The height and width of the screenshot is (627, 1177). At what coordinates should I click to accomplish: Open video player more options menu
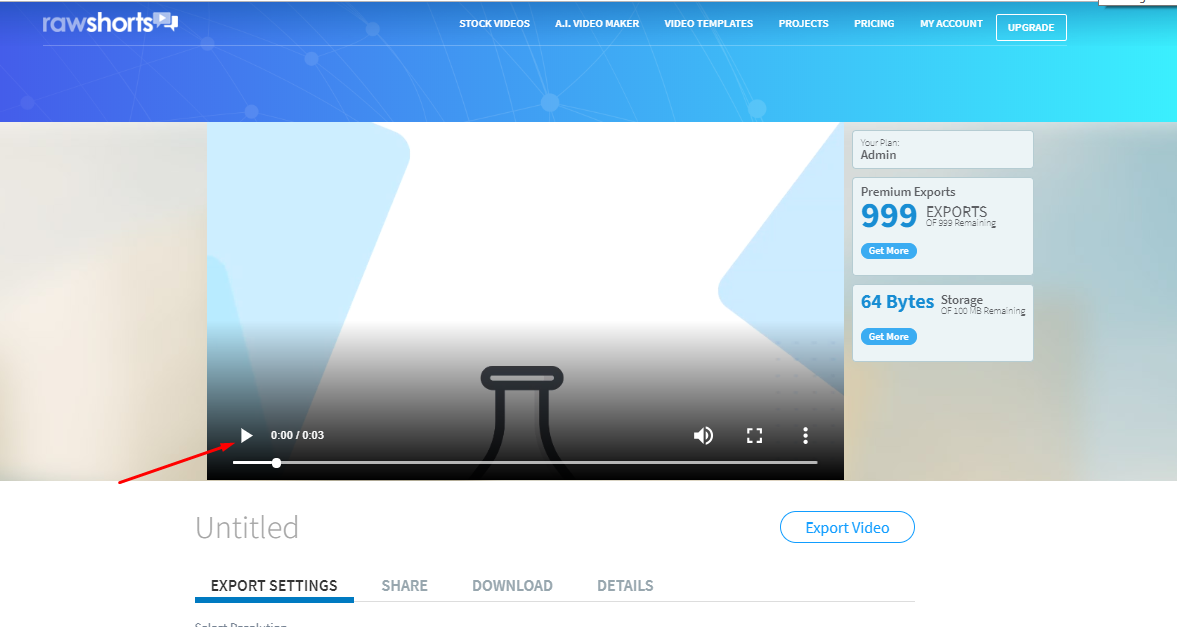(x=805, y=436)
